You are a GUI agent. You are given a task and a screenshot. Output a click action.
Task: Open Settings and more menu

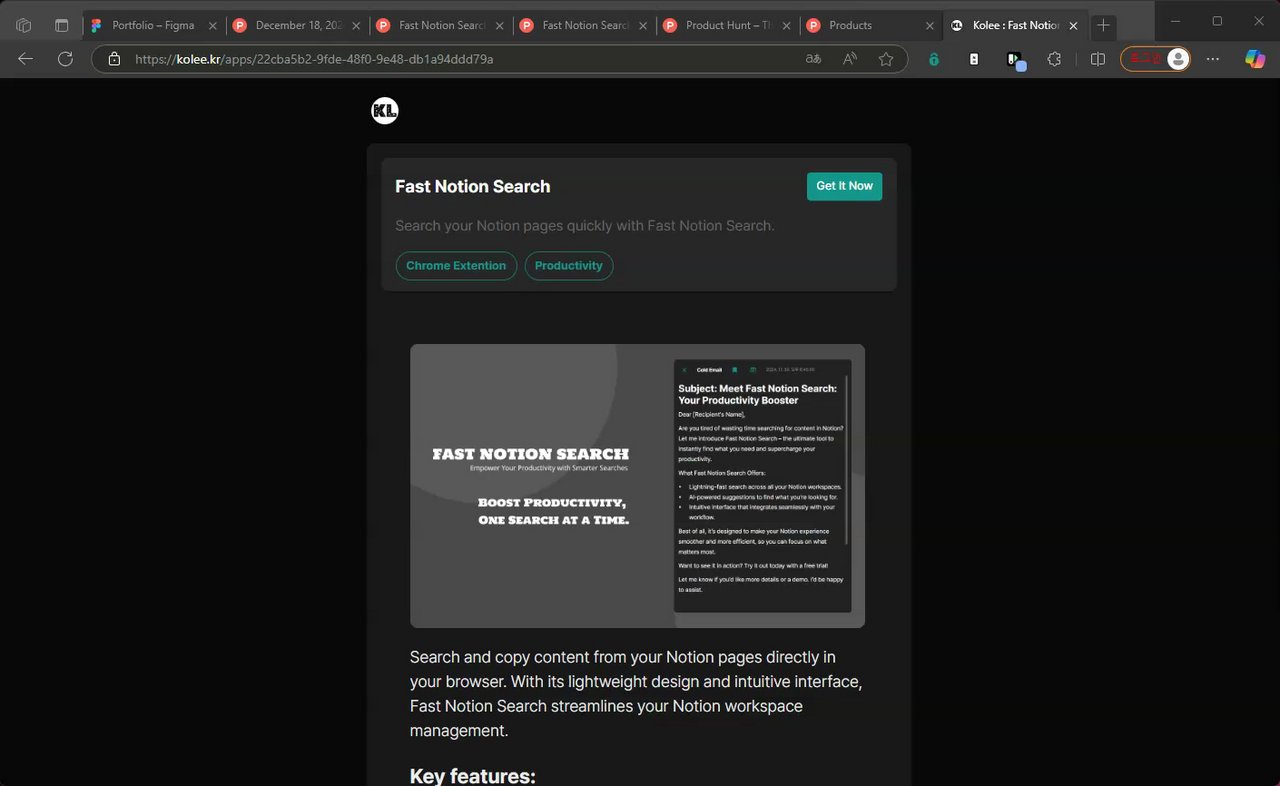pos(1213,59)
